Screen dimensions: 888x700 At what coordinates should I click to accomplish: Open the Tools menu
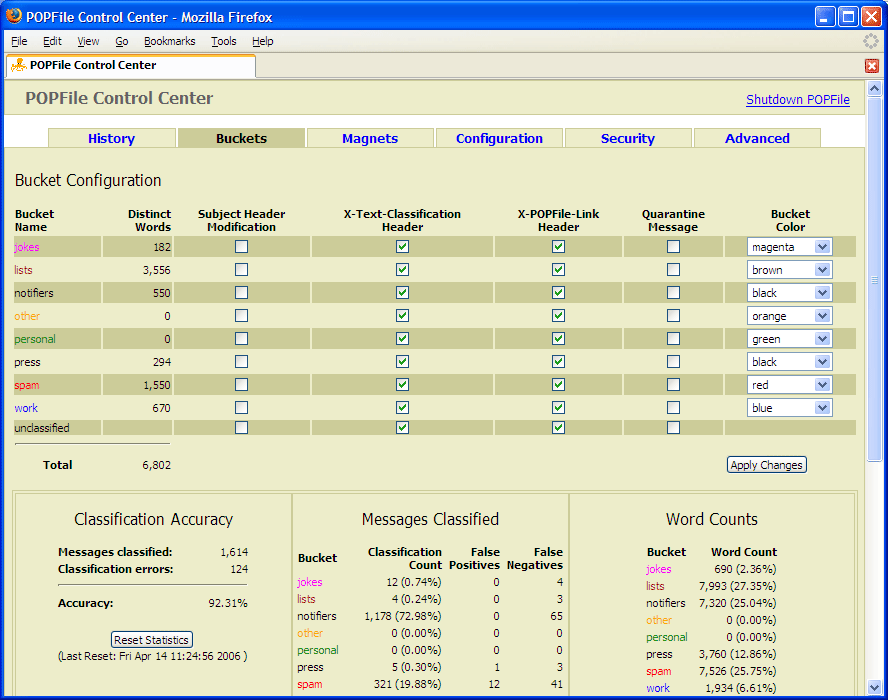pos(224,41)
